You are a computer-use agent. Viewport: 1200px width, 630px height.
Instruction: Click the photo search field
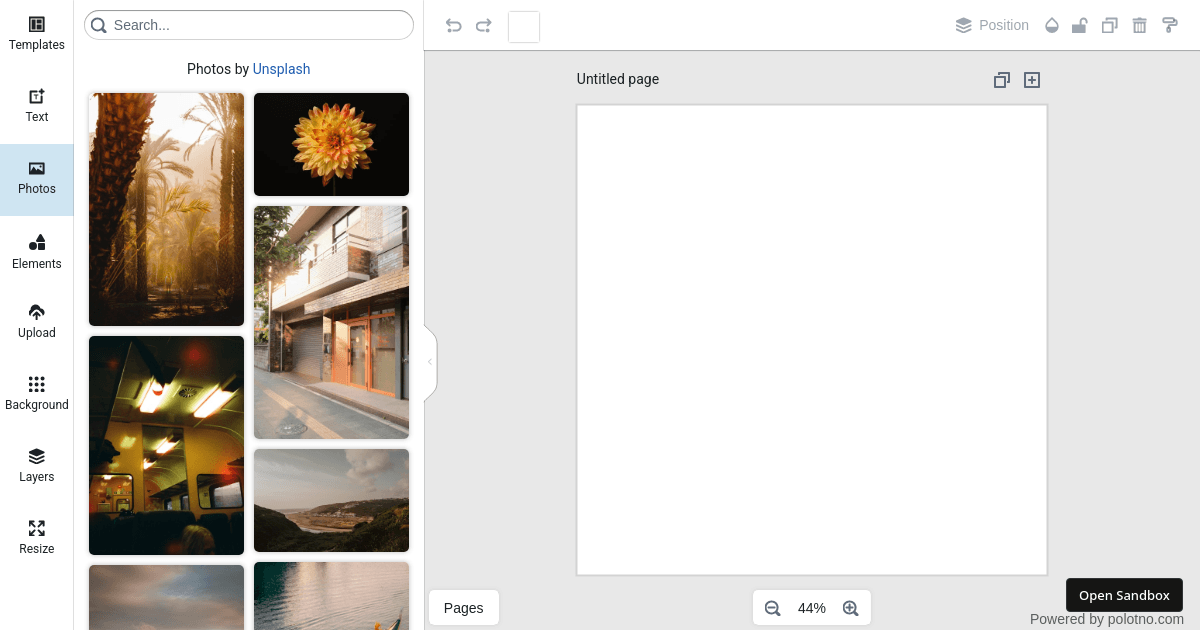tap(249, 25)
